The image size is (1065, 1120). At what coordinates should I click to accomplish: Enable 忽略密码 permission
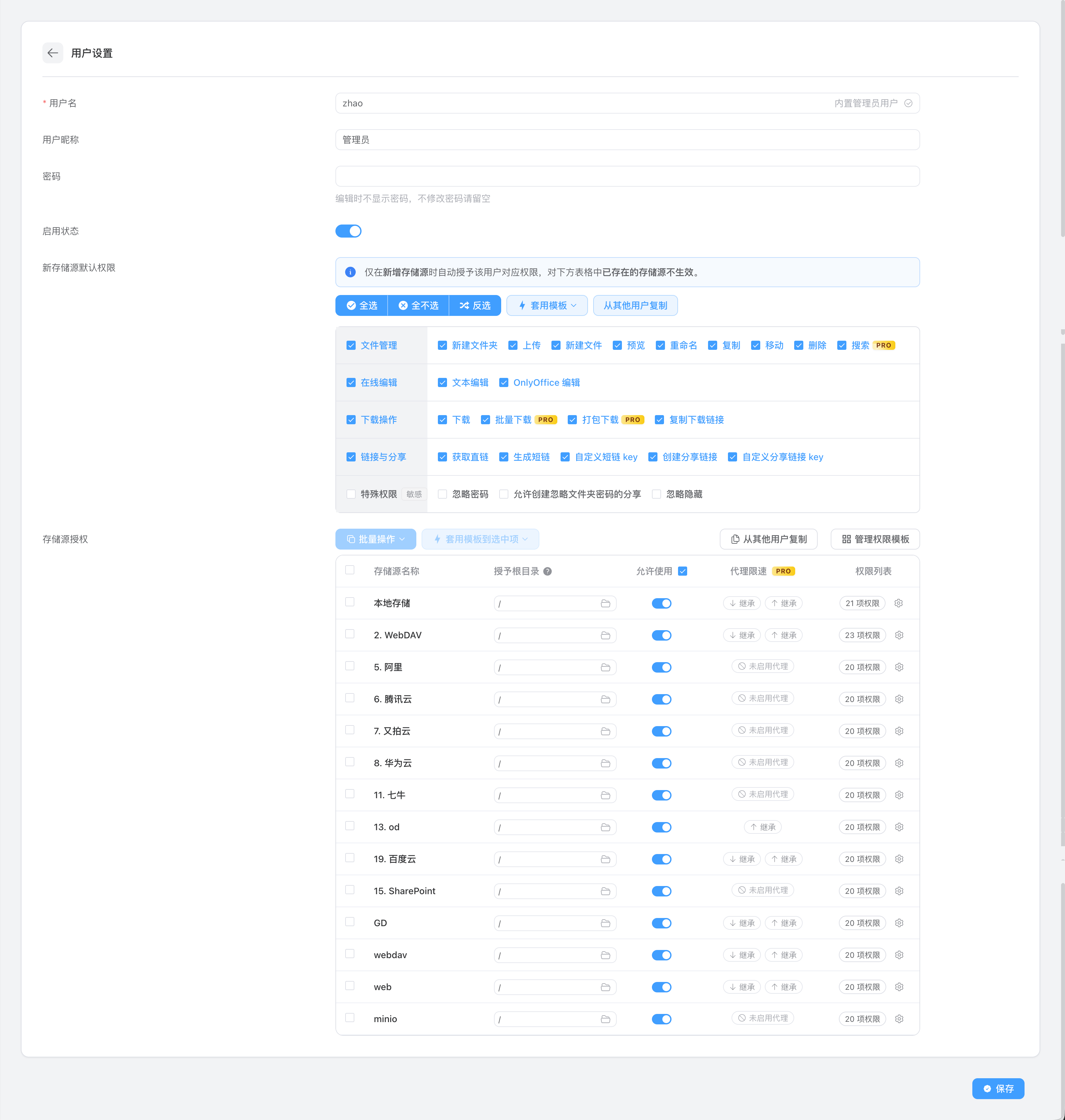[x=442, y=494]
